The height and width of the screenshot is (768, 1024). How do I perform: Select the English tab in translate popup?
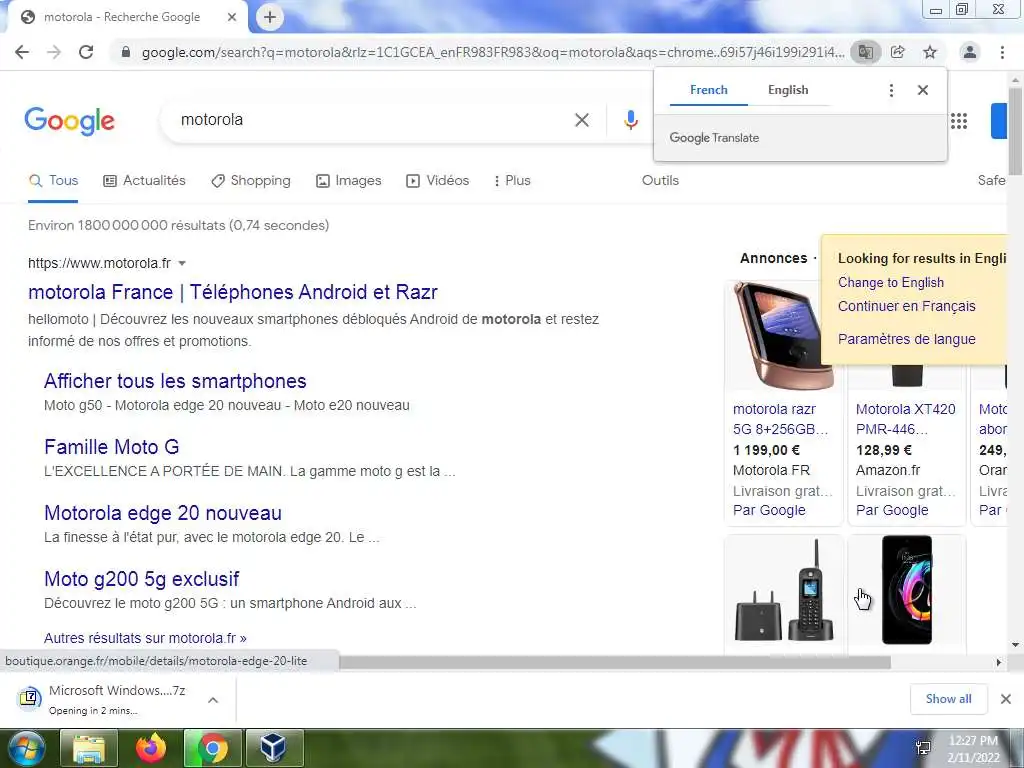(788, 90)
